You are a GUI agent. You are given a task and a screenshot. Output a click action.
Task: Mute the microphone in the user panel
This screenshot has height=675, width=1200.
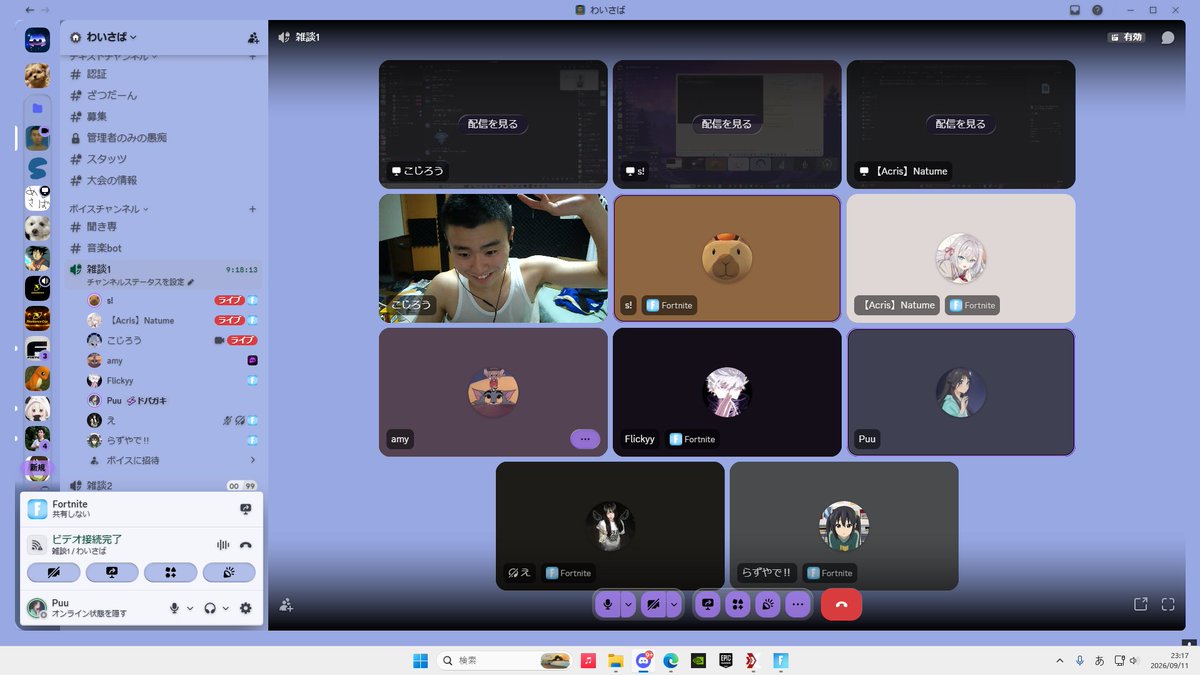(174, 608)
